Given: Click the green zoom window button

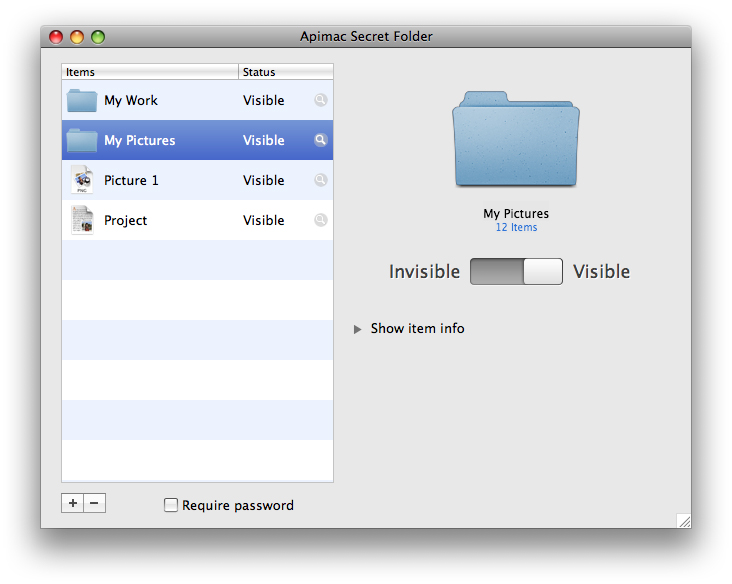Looking at the screenshot, I should tap(98, 37).
